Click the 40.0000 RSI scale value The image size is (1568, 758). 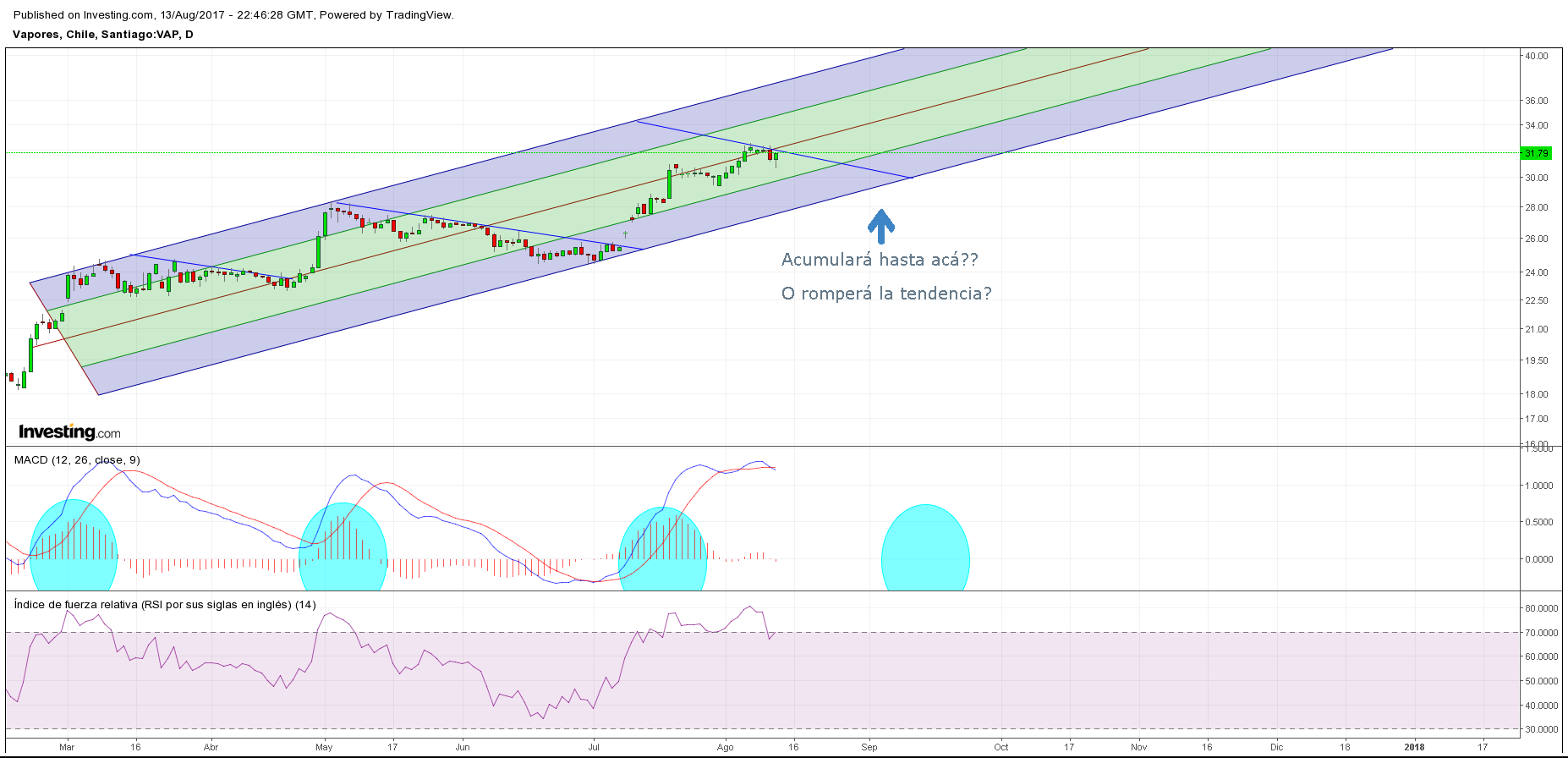(x=1542, y=706)
